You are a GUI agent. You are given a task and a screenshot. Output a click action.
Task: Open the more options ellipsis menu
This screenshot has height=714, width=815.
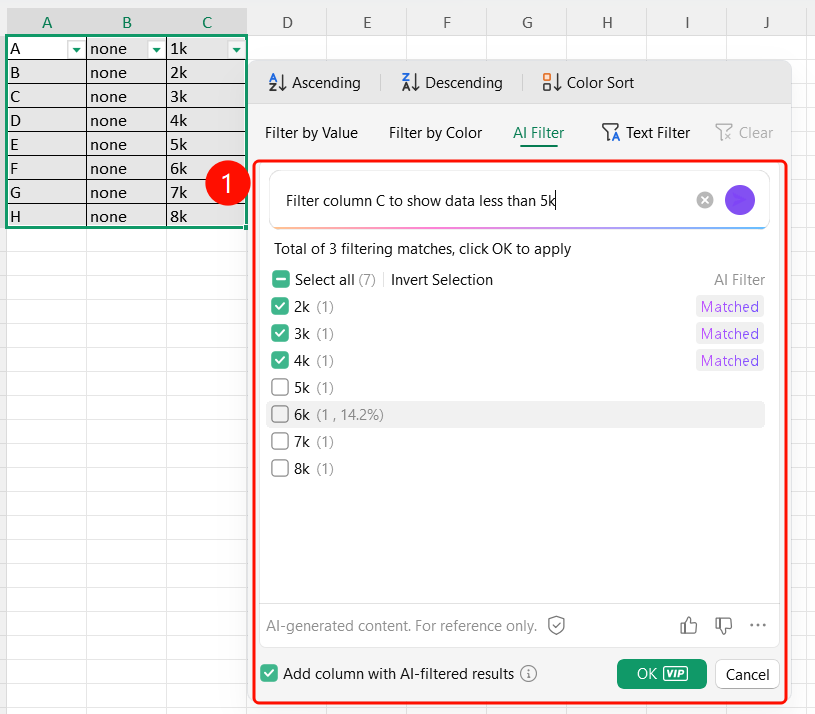(x=758, y=625)
